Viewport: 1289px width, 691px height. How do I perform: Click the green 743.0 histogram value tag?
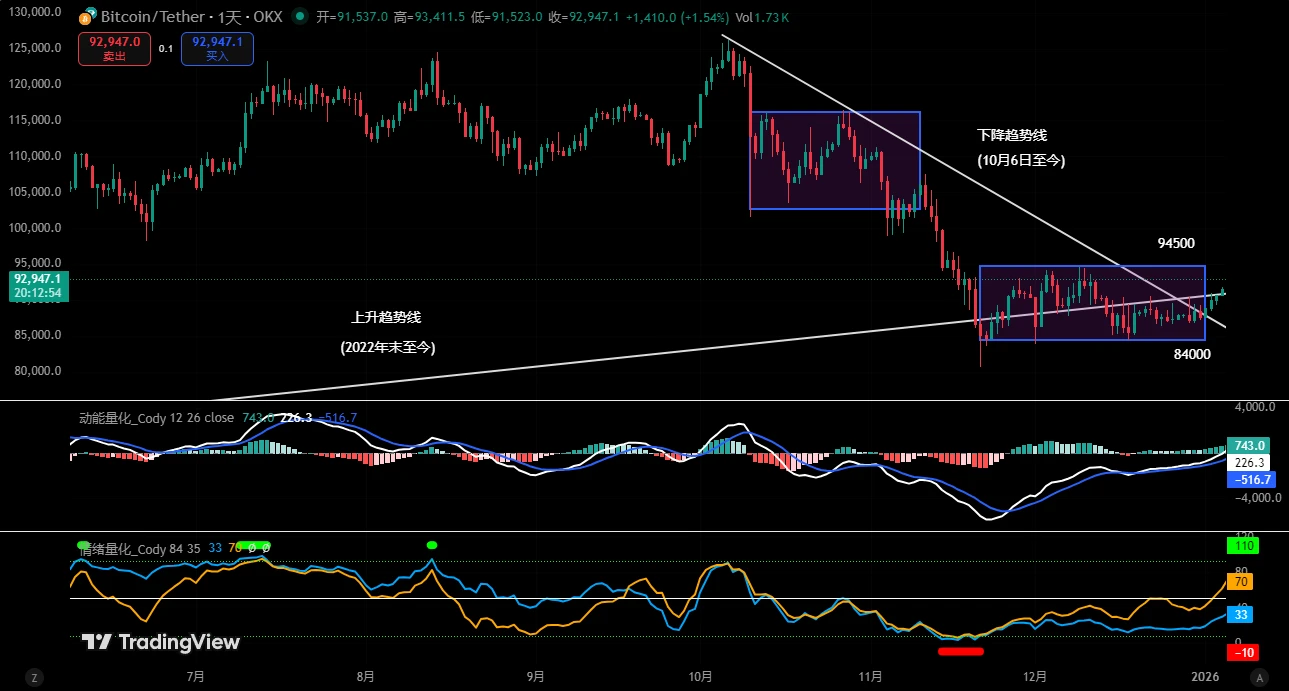1243,445
